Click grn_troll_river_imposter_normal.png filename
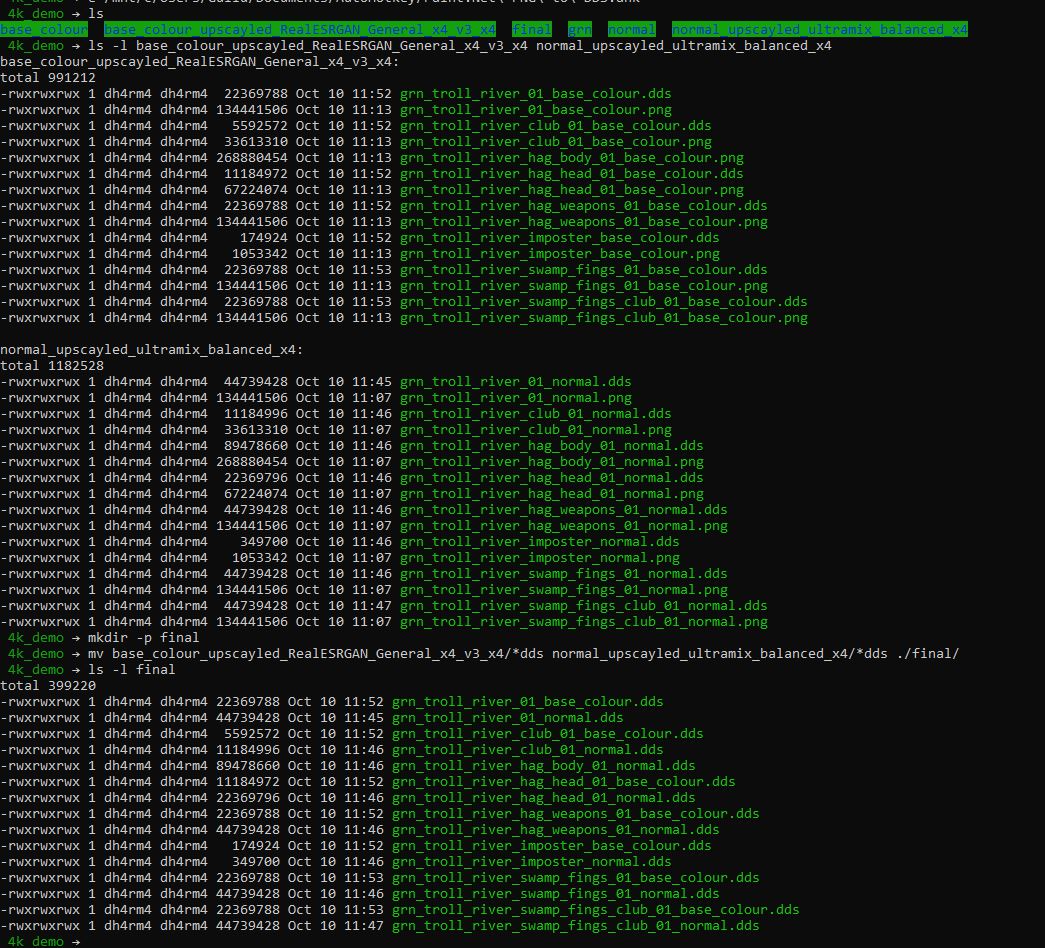 click(540, 558)
